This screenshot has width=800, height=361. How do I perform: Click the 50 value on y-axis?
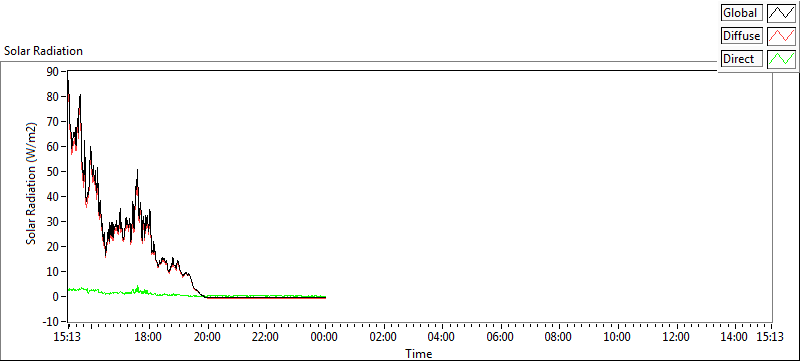pyautogui.click(x=54, y=171)
